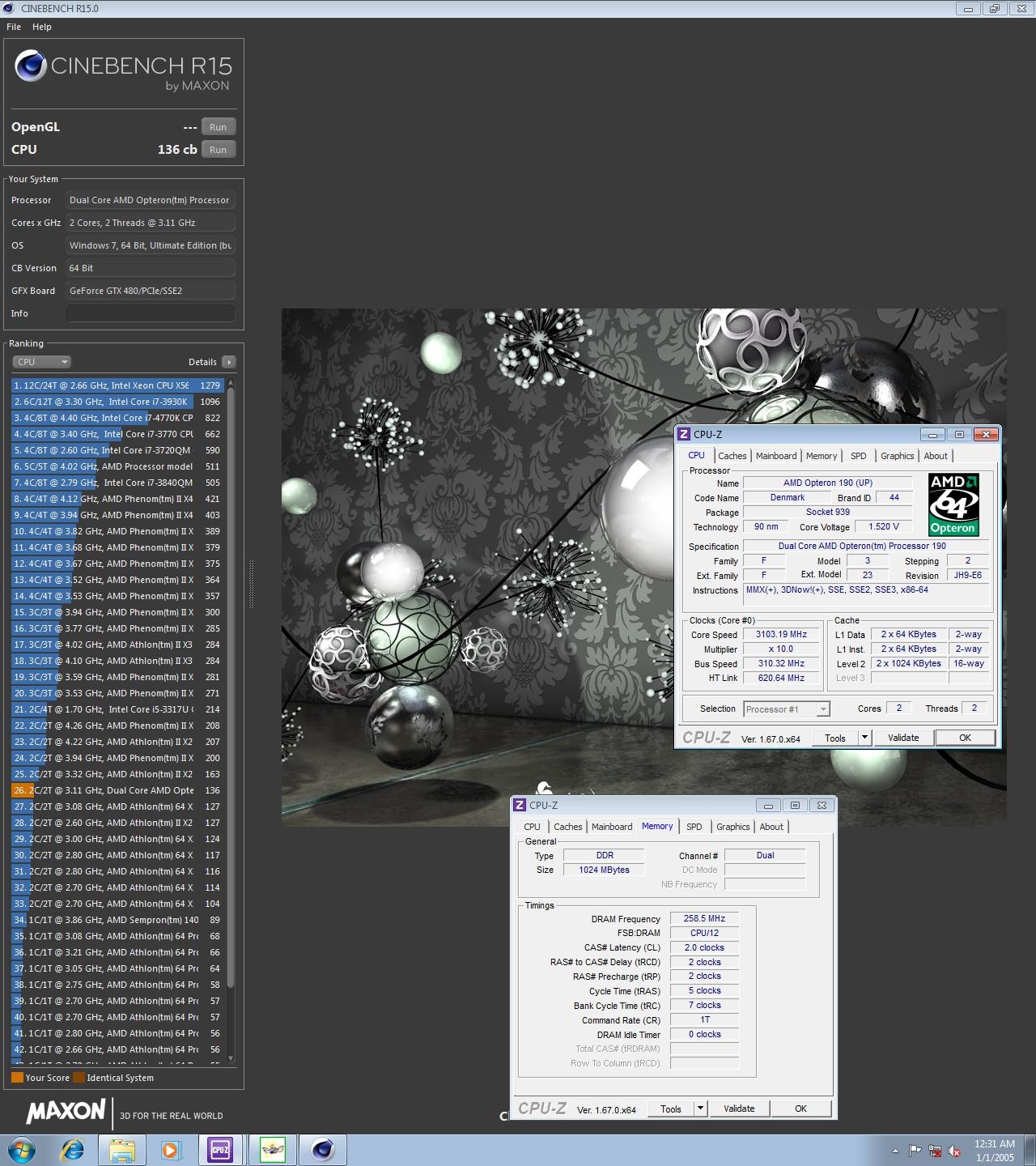Click OK in Memory CPU-Z window

click(801, 1109)
